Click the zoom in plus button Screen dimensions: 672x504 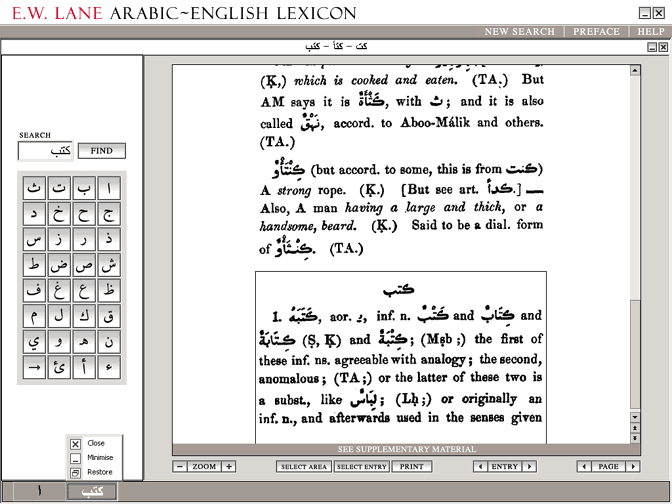point(229,466)
